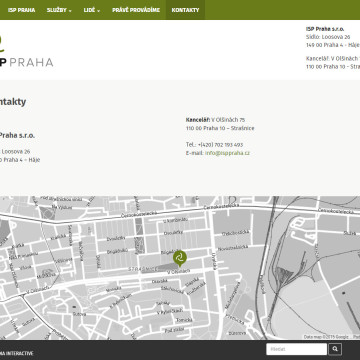The height and width of the screenshot is (360, 360).
Task: Click the Kancelář address in the header
Action: pos(333,62)
